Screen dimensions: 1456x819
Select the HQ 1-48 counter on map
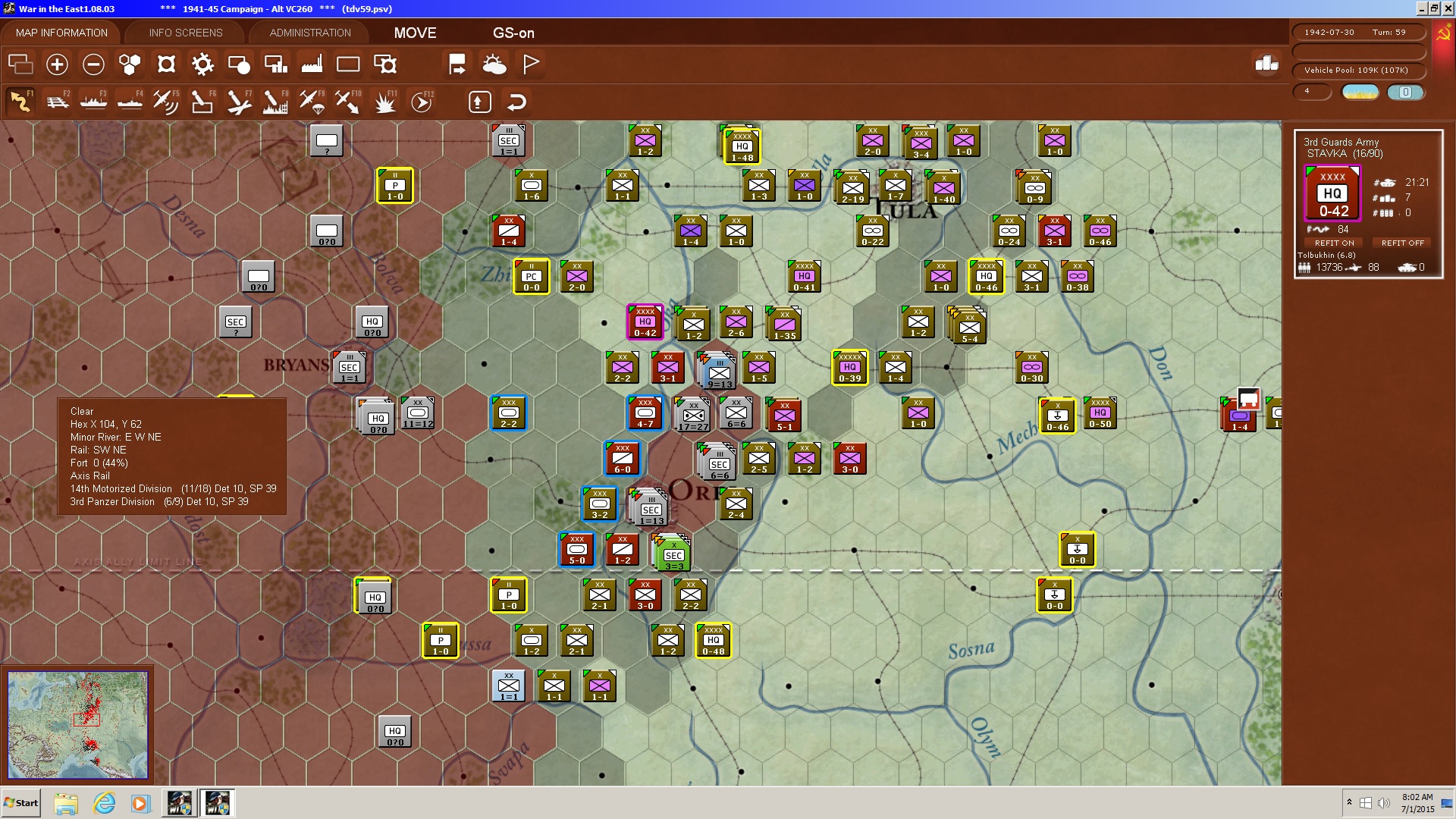tap(742, 146)
